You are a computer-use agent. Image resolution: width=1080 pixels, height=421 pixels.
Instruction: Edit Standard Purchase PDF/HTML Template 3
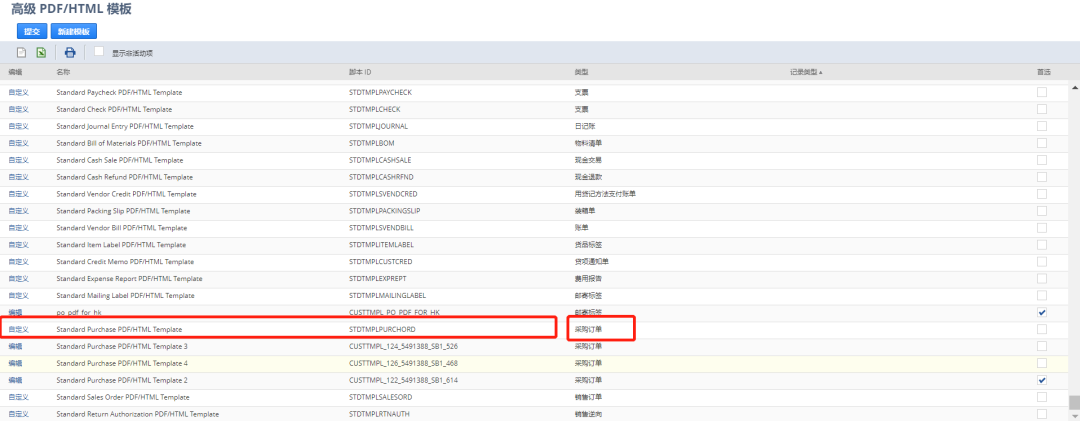15,346
